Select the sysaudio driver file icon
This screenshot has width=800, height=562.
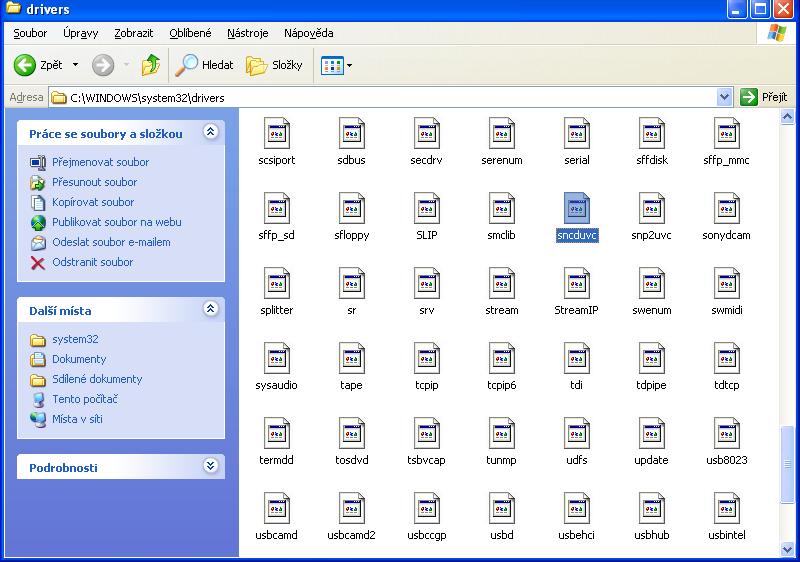(x=277, y=357)
